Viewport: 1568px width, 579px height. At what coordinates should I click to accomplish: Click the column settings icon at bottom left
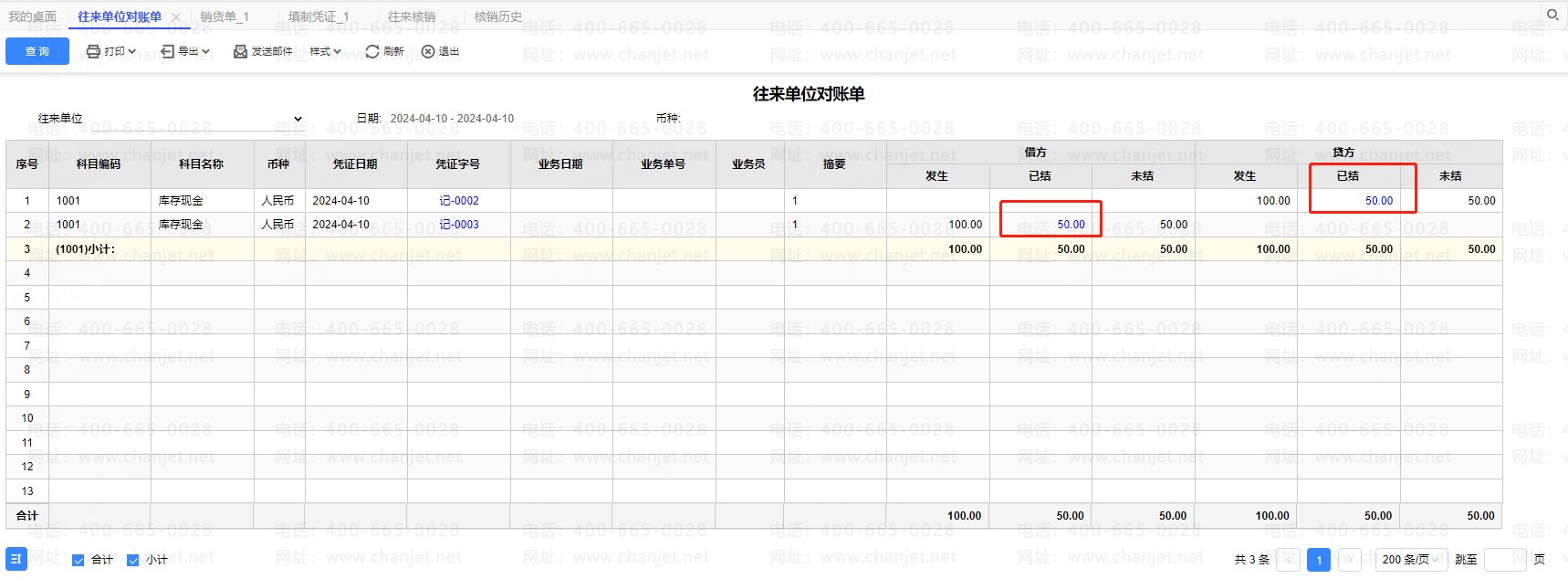click(16, 559)
